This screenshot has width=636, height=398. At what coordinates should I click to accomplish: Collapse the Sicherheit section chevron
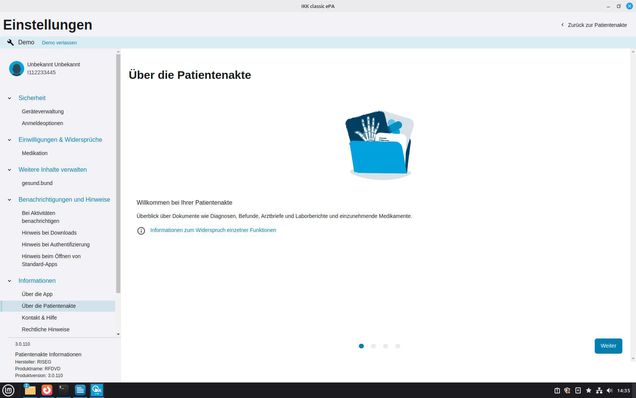tap(9, 98)
